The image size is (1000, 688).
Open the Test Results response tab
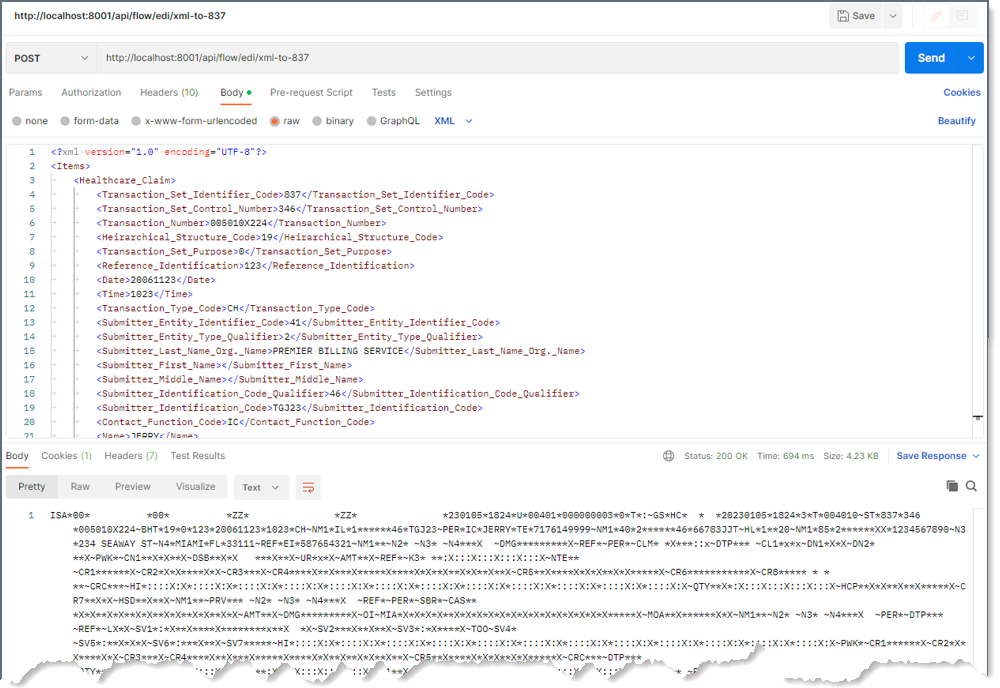(198, 456)
